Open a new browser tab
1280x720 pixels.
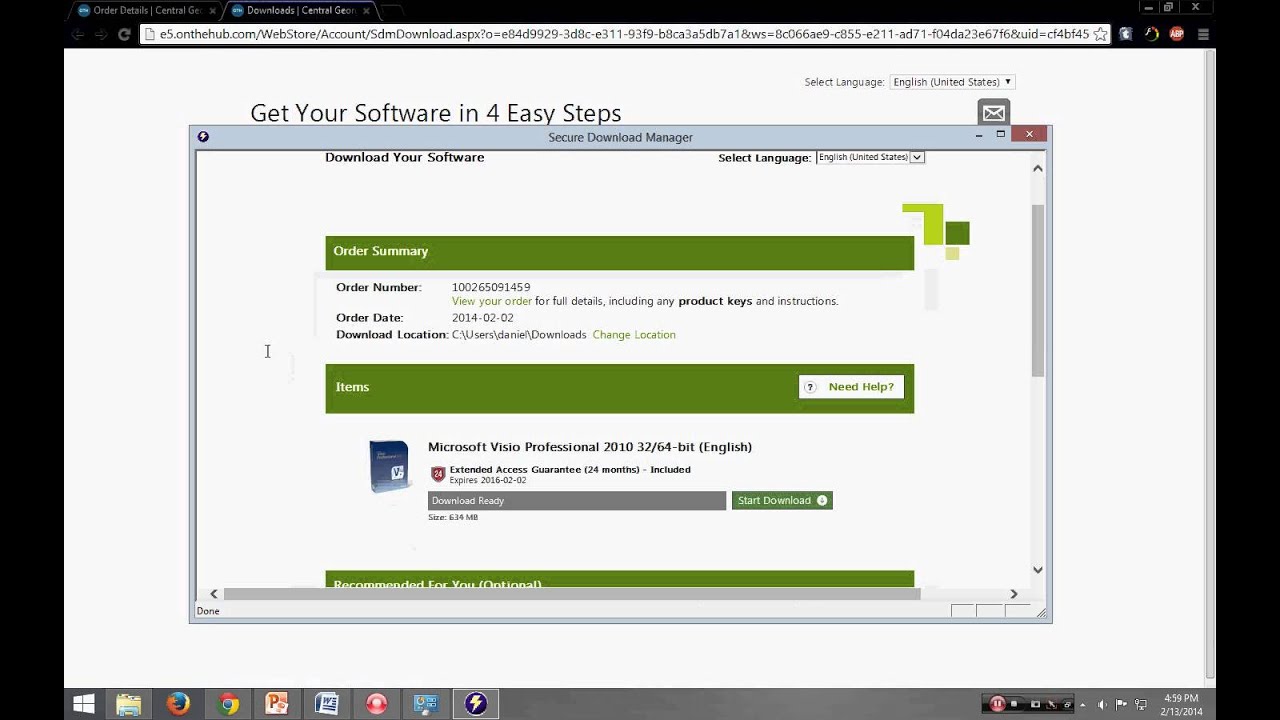coord(392,11)
